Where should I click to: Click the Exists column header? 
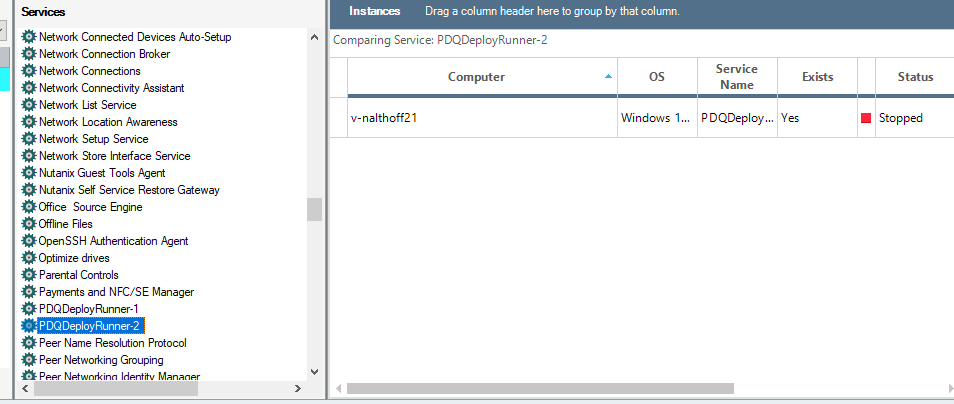817,77
